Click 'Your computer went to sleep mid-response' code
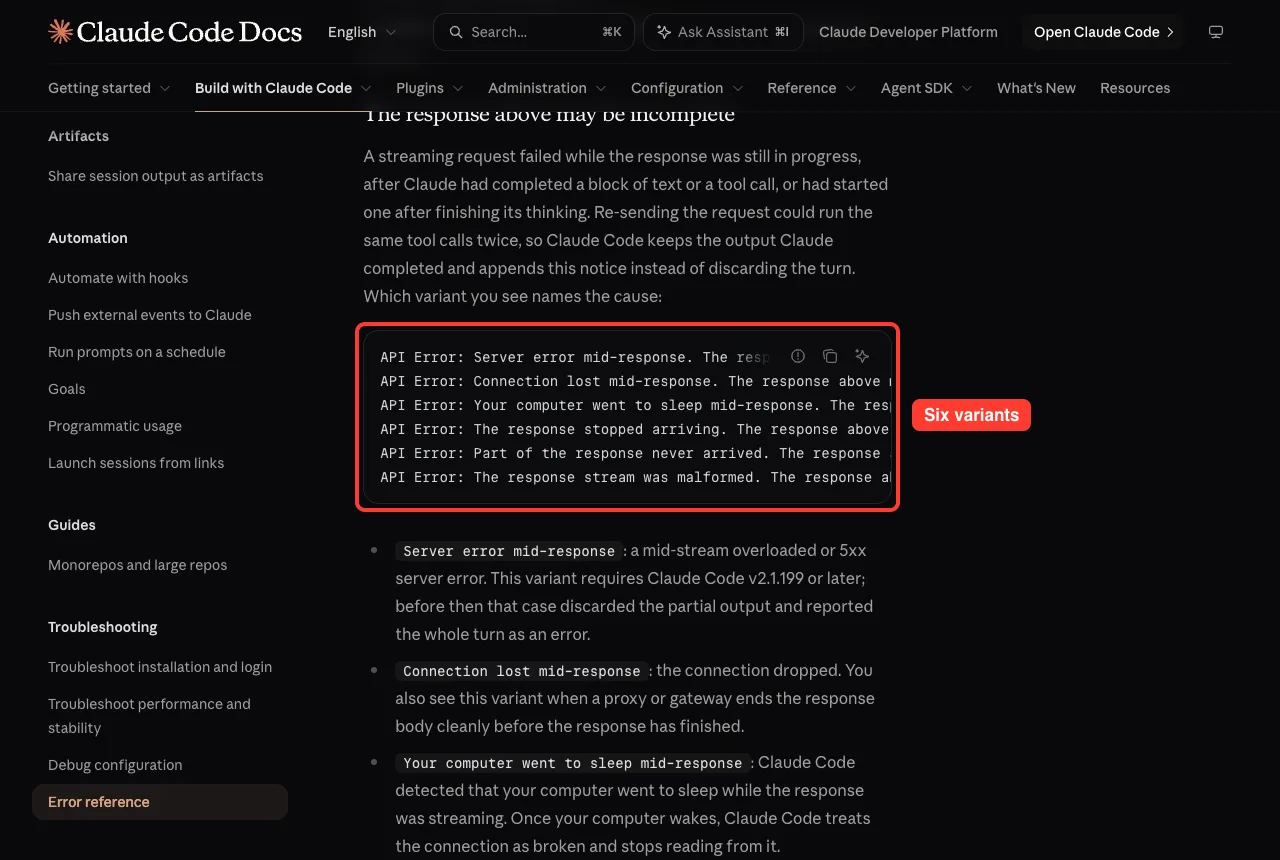This screenshot has height=860, width=1280. 573,763
